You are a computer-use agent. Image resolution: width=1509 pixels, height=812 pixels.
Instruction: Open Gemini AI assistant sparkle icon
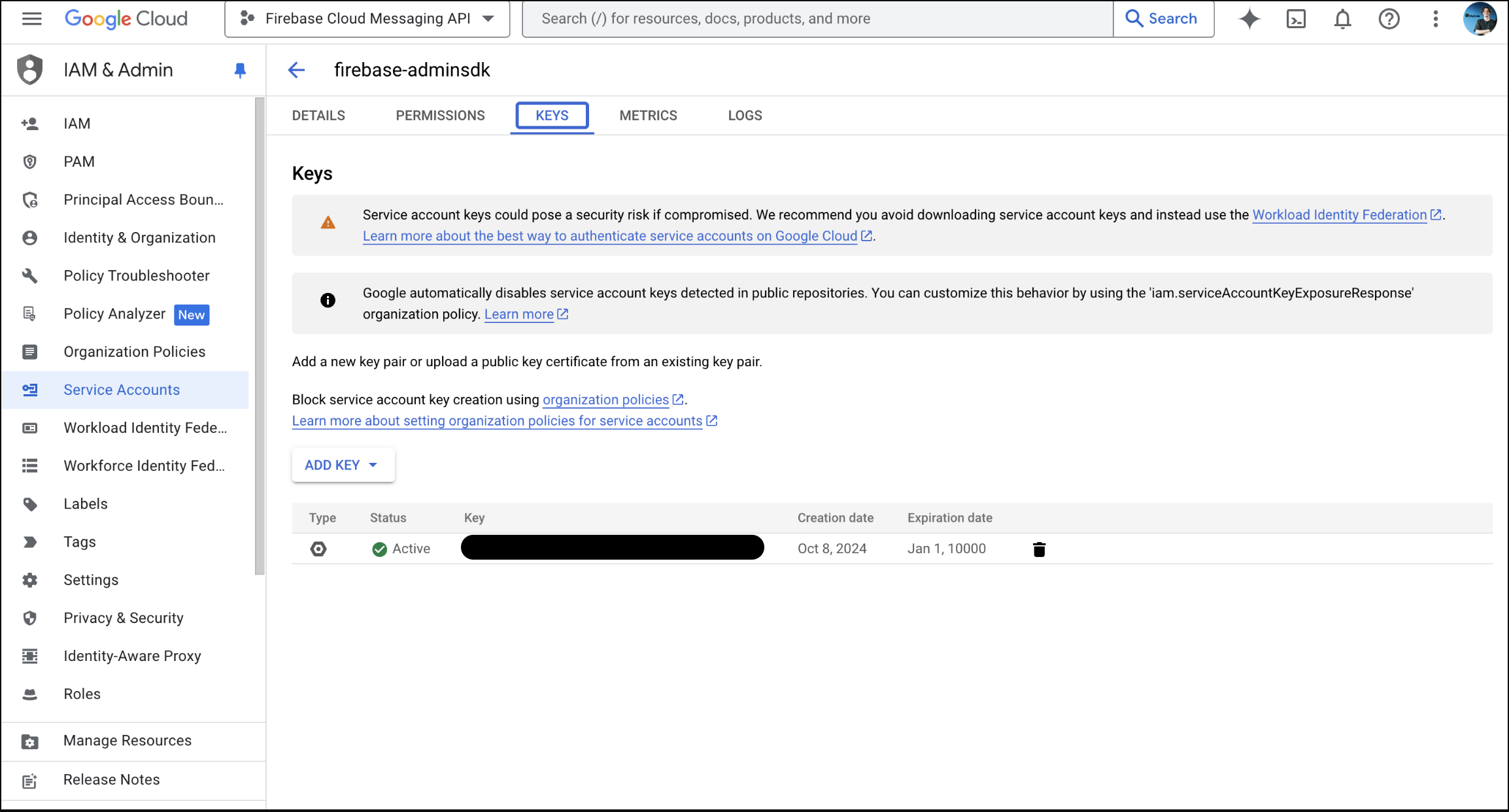click(x=1249, y=19)
